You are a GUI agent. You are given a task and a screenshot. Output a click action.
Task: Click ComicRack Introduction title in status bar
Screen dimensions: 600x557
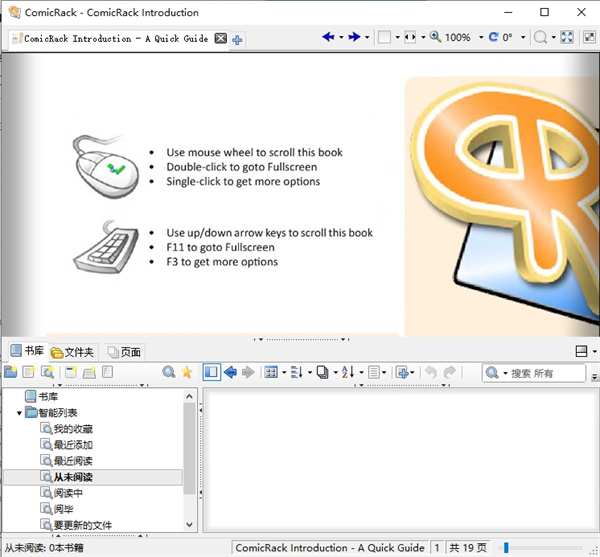(330, 548)
